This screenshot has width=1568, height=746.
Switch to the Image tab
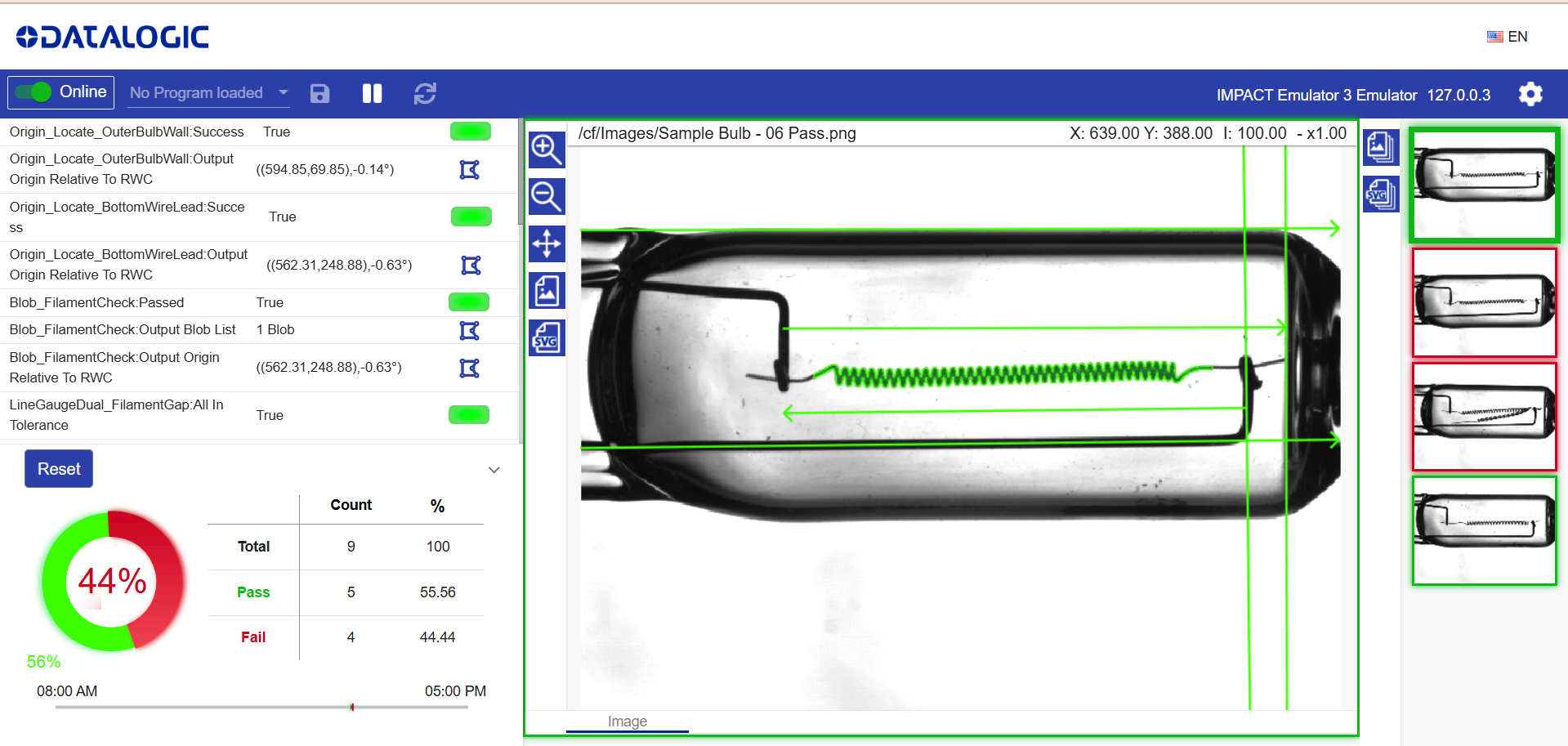627,721
